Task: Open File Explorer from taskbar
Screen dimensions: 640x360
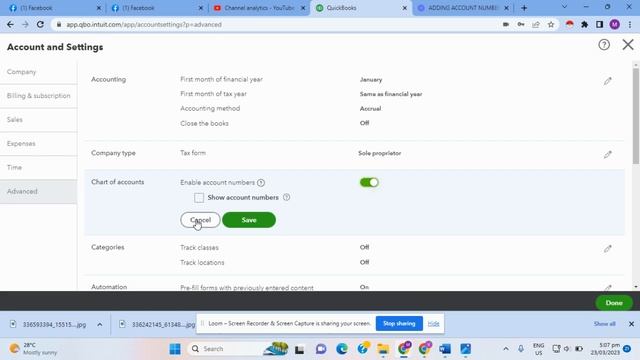Action: pyautogui.click(x=383, y=349)
